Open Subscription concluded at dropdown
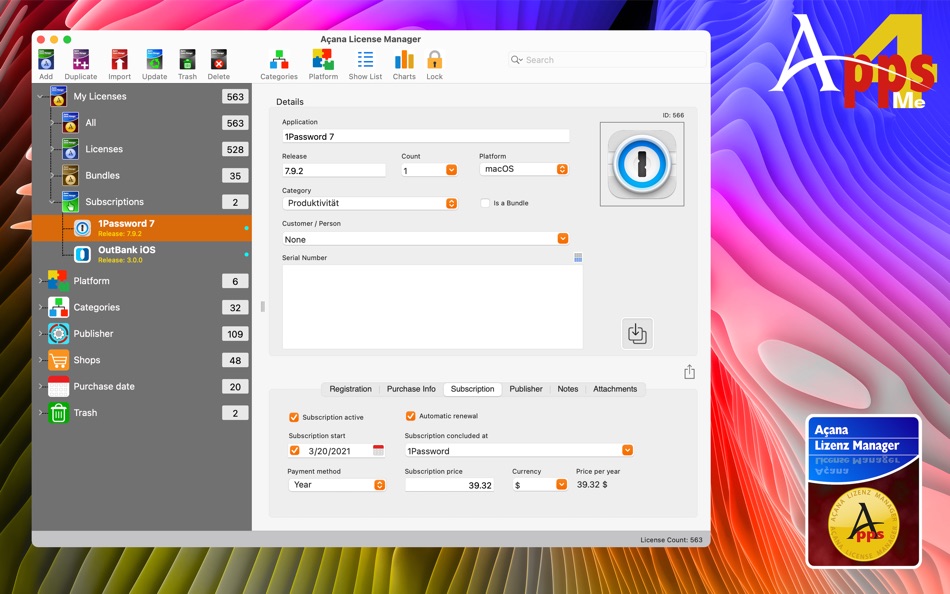 (627, 450)
